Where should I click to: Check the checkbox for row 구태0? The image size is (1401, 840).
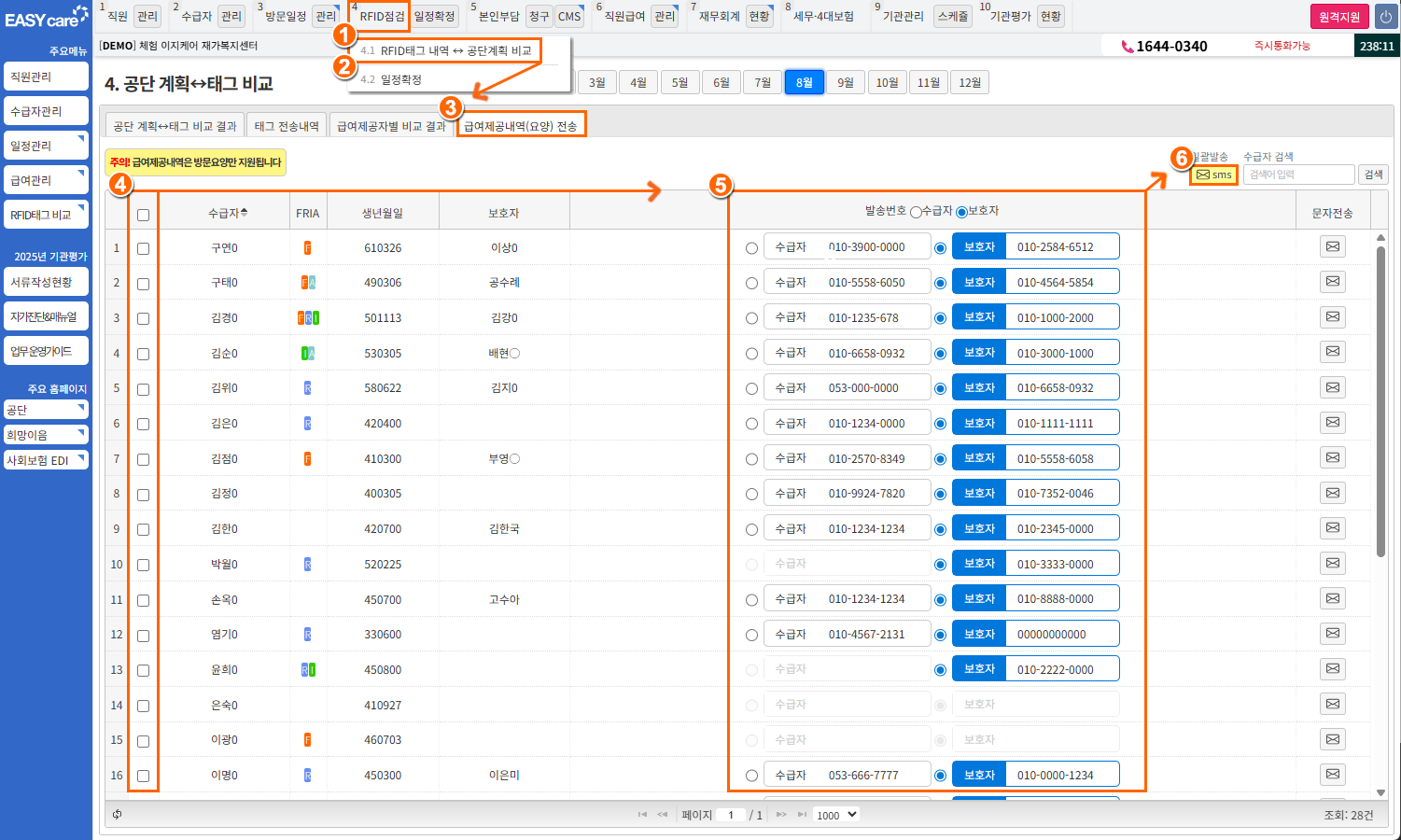(x=143, y=284)
